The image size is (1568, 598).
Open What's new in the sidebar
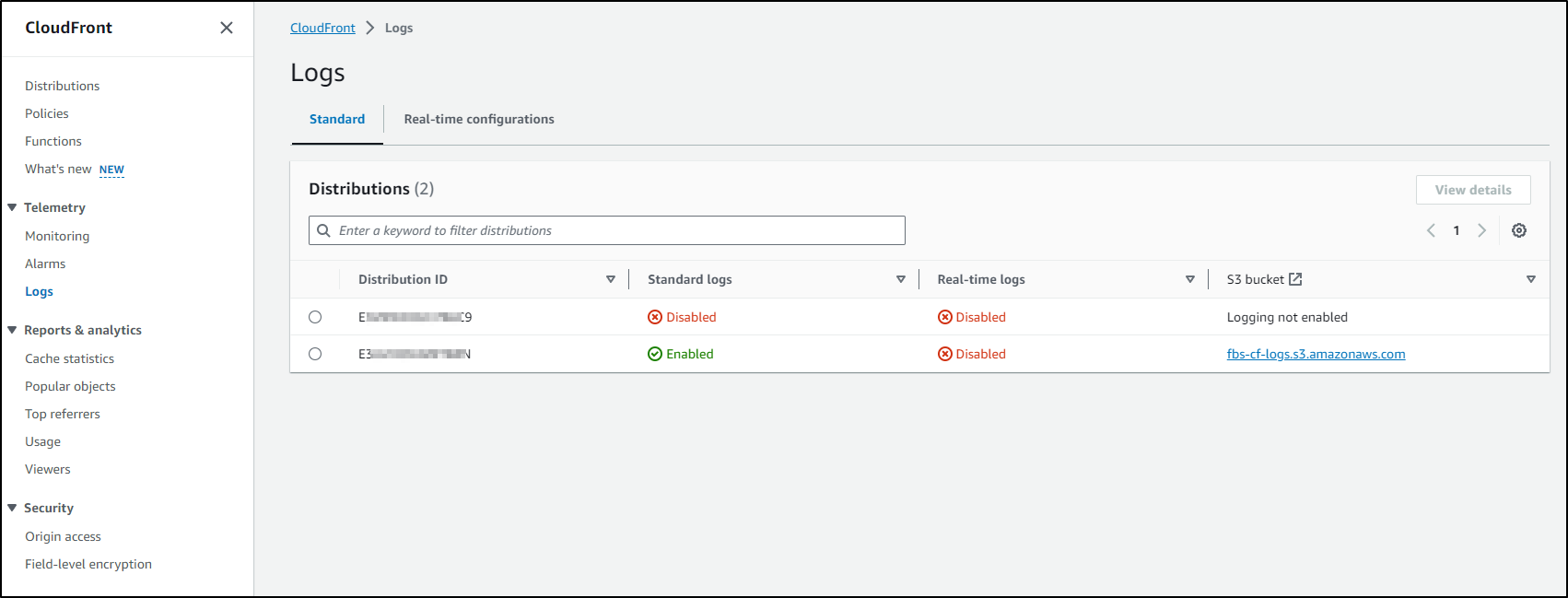point(58,169)
